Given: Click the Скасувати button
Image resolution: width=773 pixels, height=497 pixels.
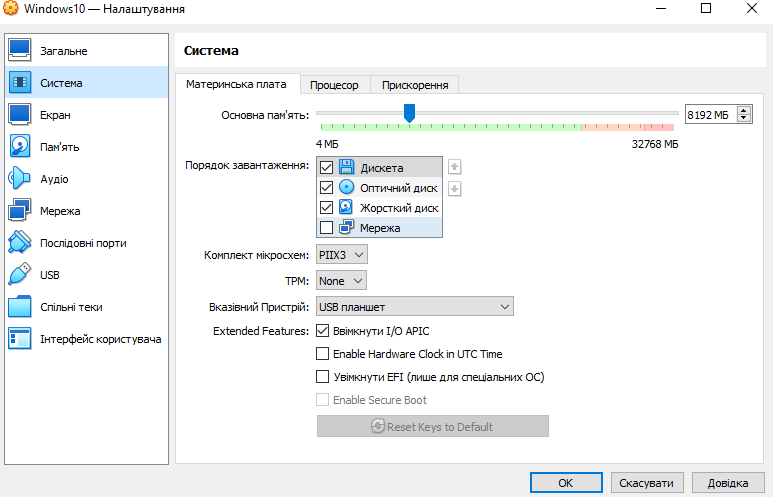Looking at the screenshot, I should (x=647, y=483).
